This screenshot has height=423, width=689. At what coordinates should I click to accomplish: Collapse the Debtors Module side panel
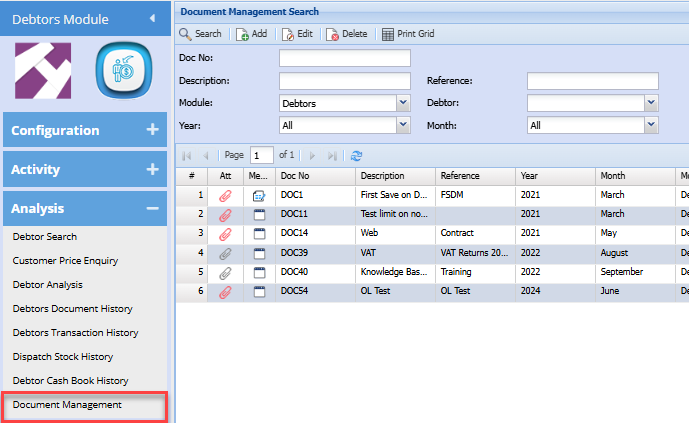pyautogui.click(x=152, y=18)
